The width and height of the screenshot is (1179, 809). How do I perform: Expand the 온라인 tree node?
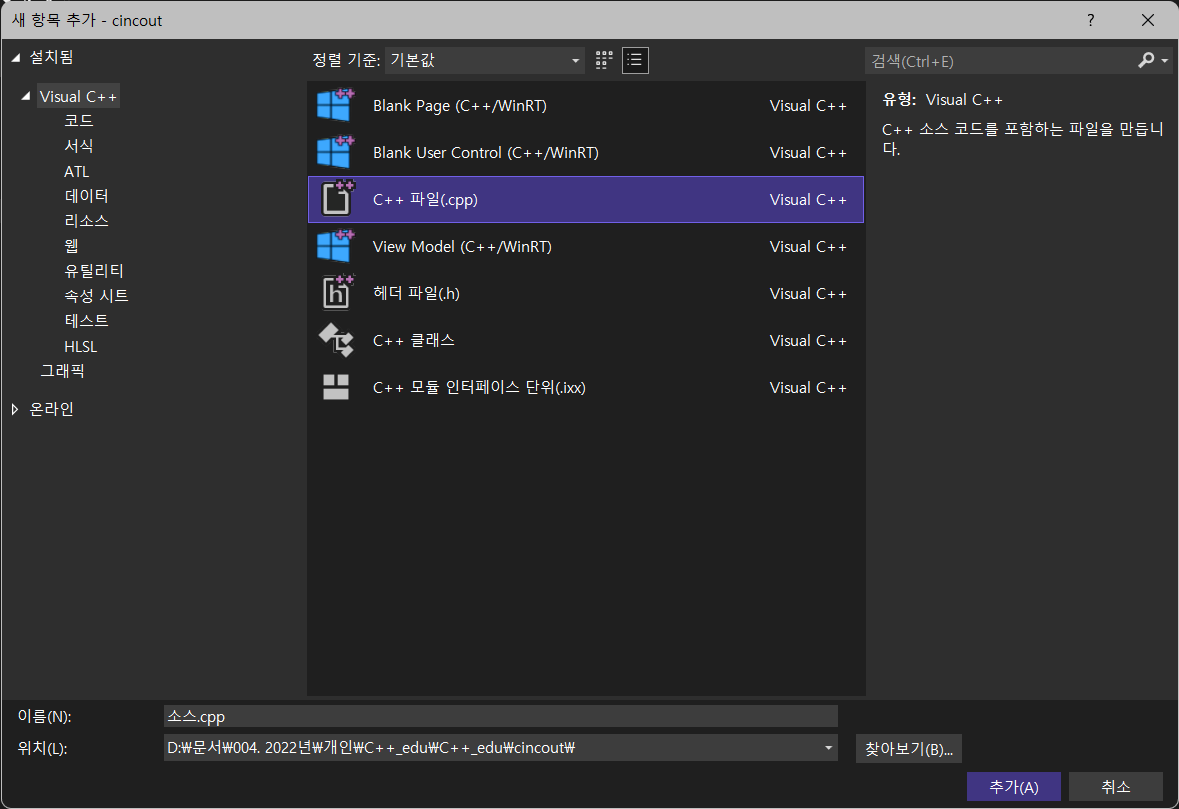pos(15,409)
